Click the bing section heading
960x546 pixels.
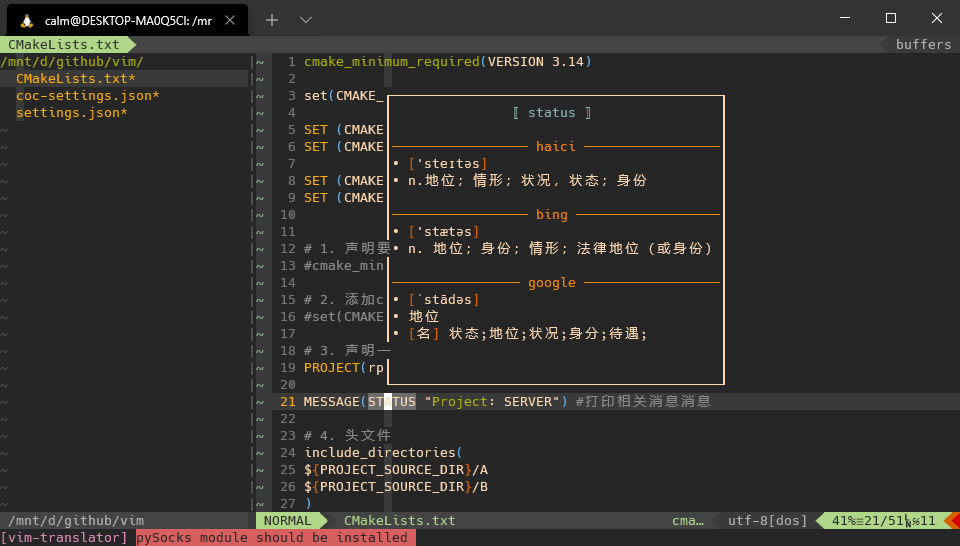[x=552, y=215]
